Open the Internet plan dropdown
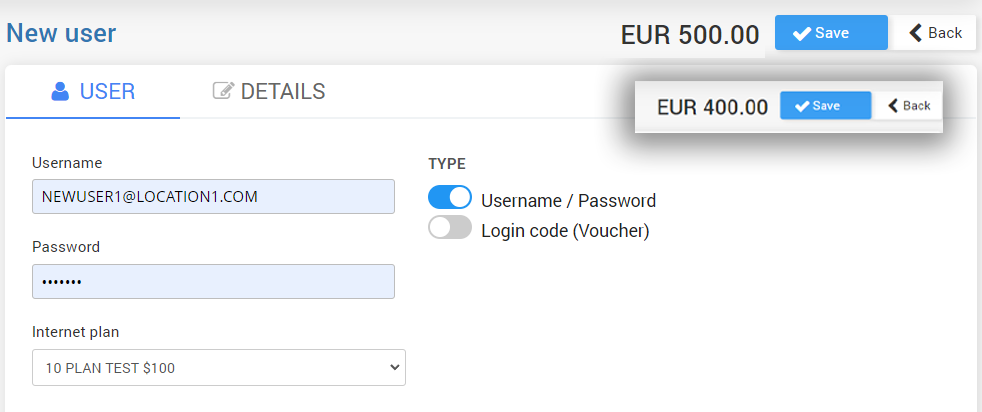 coord(218,368)
